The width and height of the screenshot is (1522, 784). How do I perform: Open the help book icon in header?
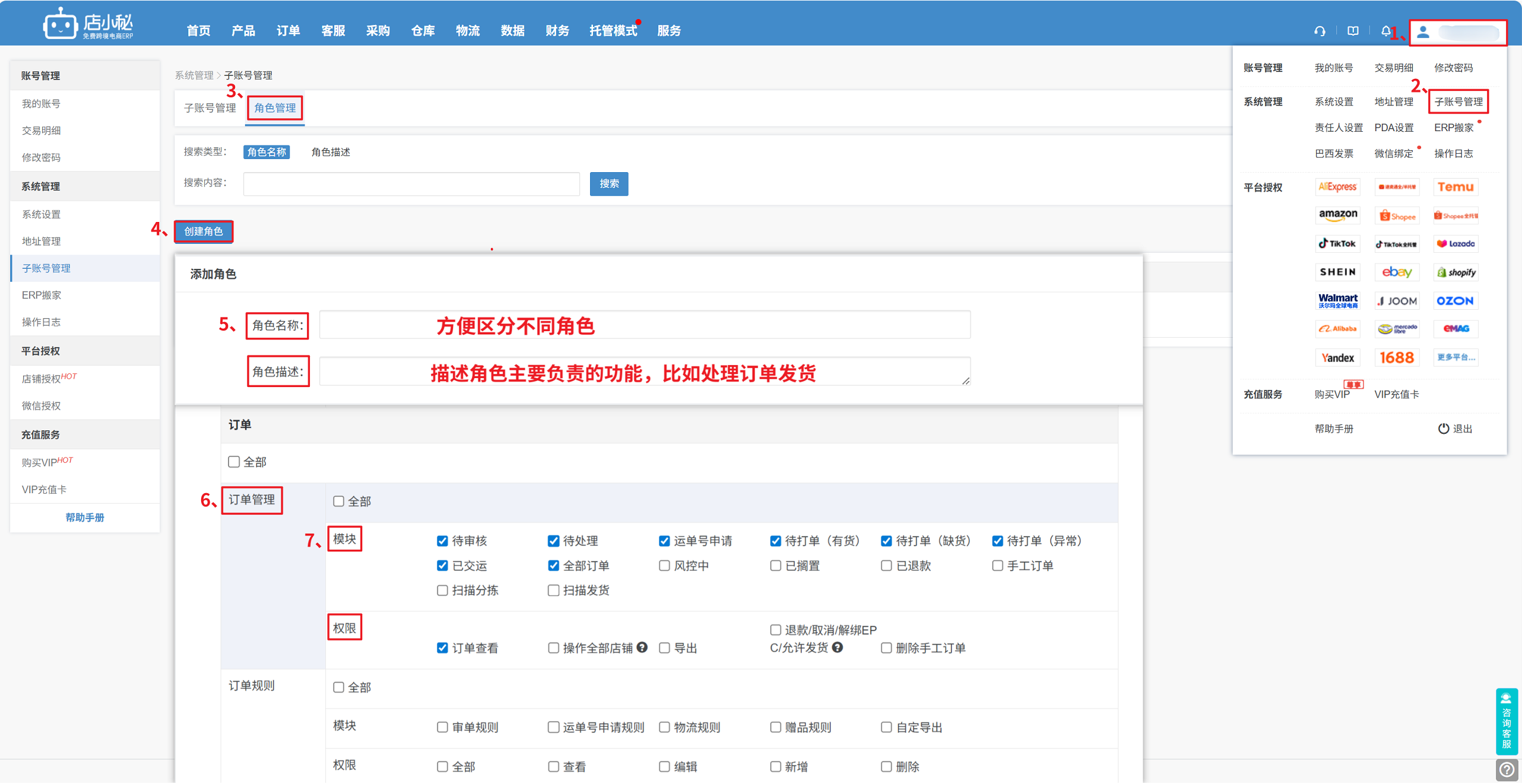(1352, 31)
